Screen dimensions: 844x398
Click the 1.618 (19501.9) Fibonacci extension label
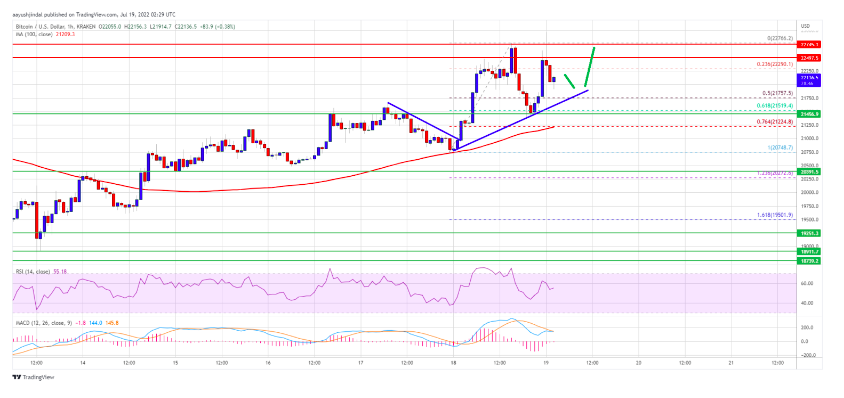(776, 214)
